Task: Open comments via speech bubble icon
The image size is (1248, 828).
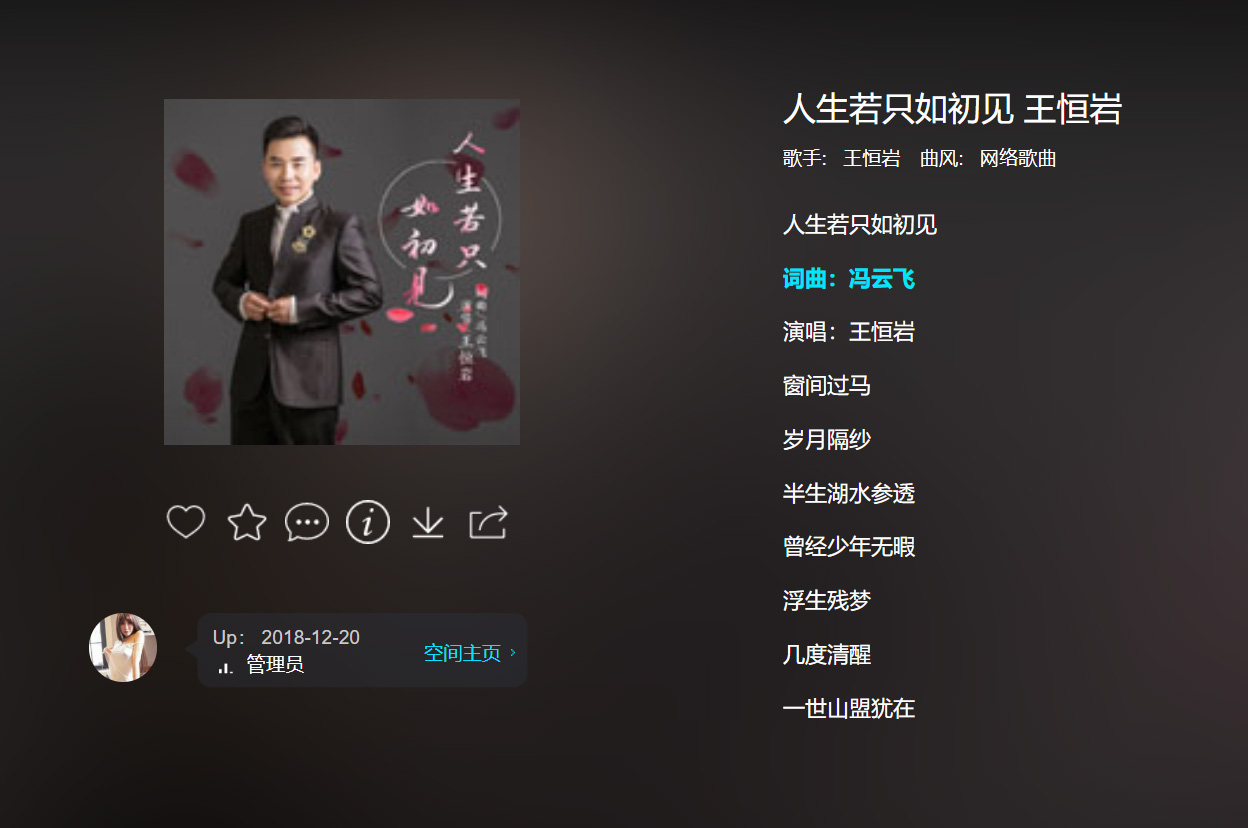Action: pos(307,522)
